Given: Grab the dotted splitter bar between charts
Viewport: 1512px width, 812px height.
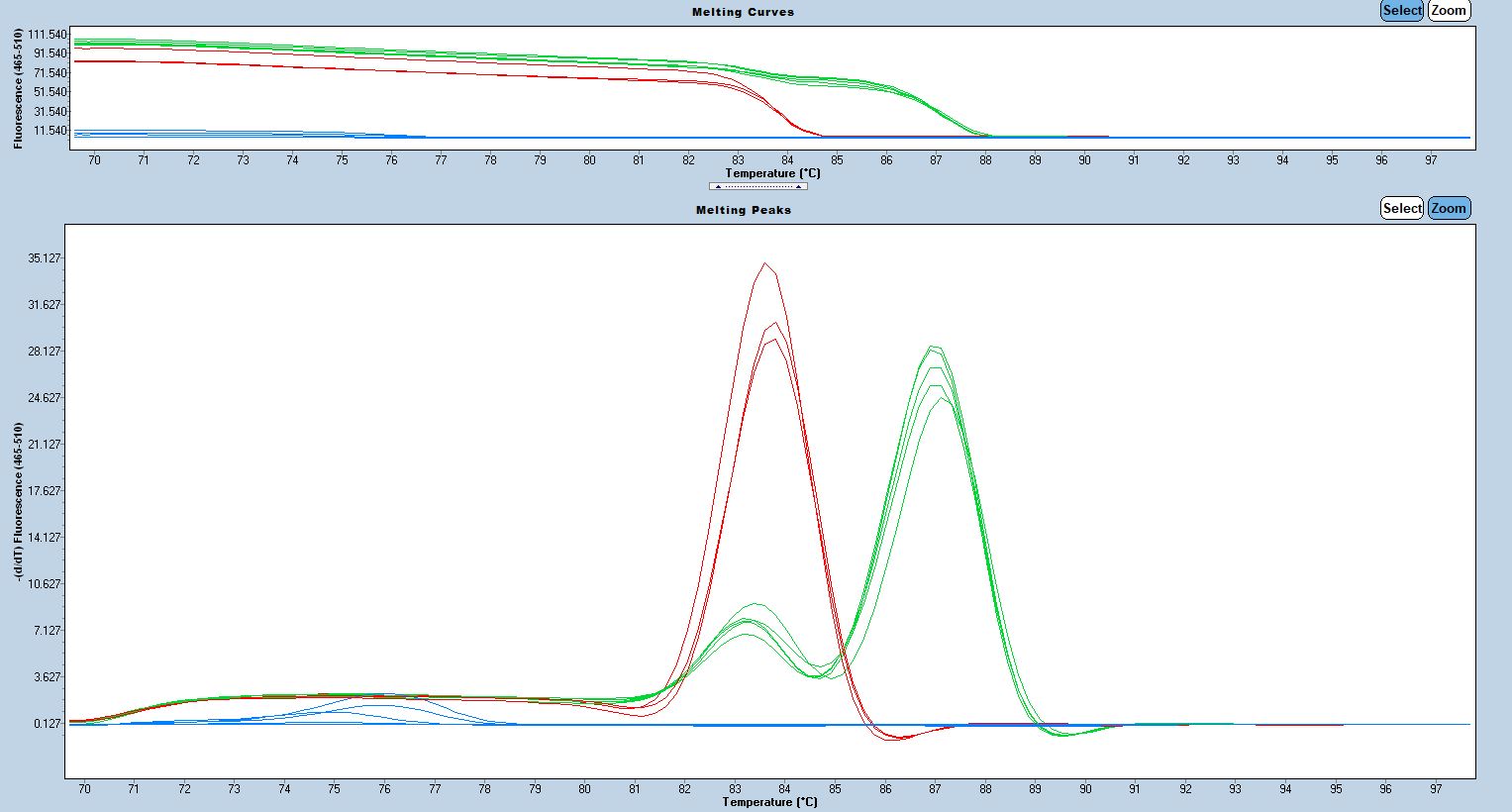Looking at the screenshot, I should (x=757, y=186).
